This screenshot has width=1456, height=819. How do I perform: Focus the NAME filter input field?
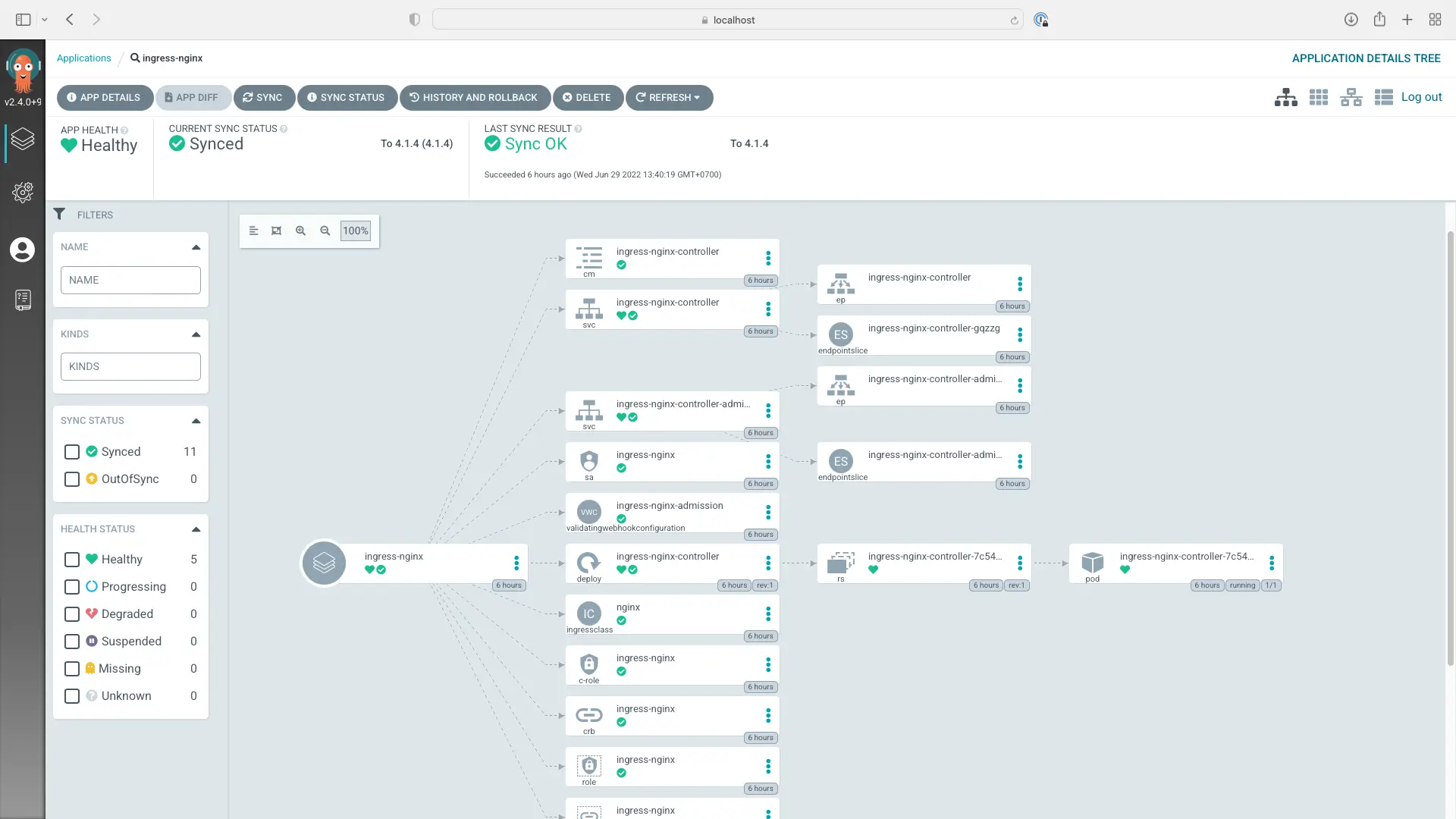pos(130,280)
